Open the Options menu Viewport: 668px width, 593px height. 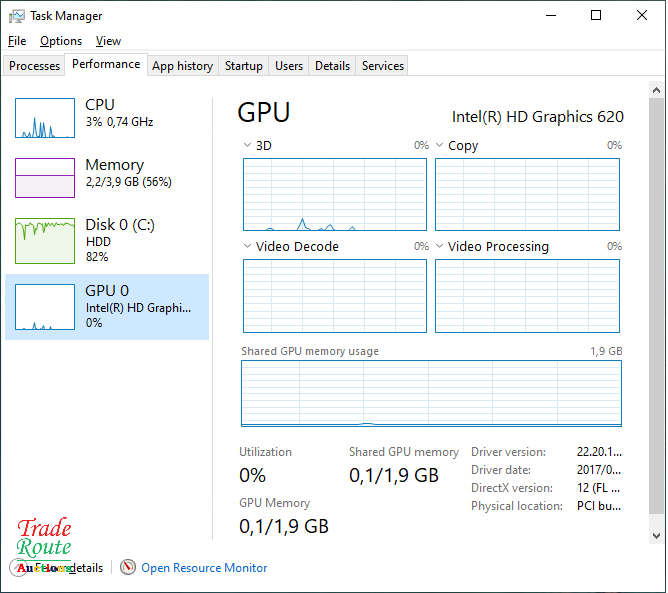tap(61, 41)
